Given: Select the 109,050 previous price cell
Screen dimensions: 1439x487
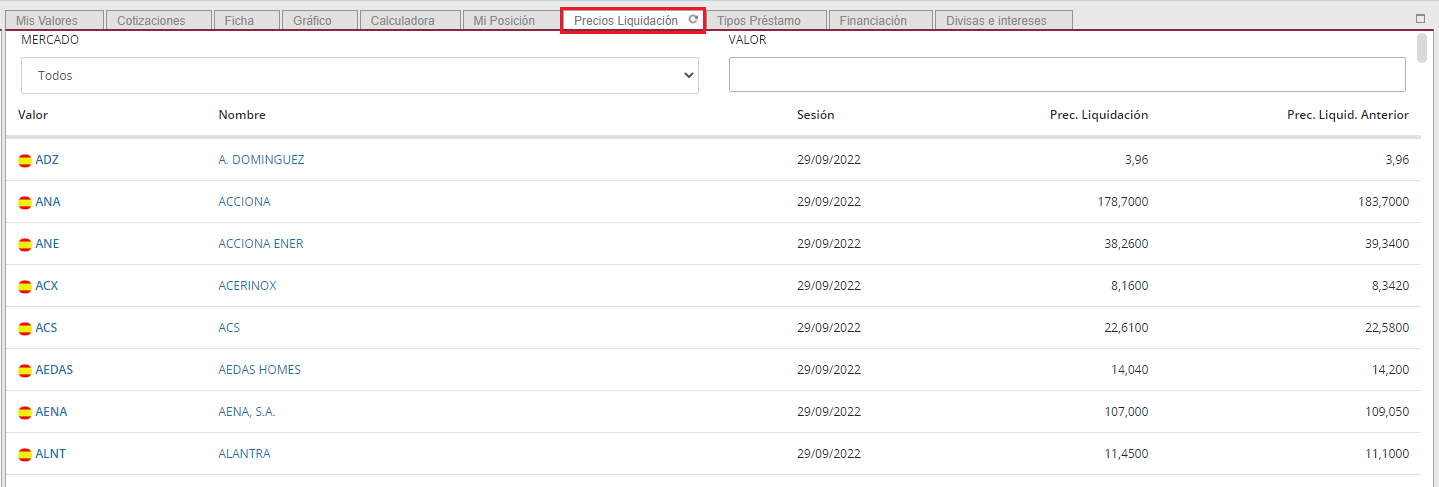Looking at the screenshot, I should point(1387,412).
